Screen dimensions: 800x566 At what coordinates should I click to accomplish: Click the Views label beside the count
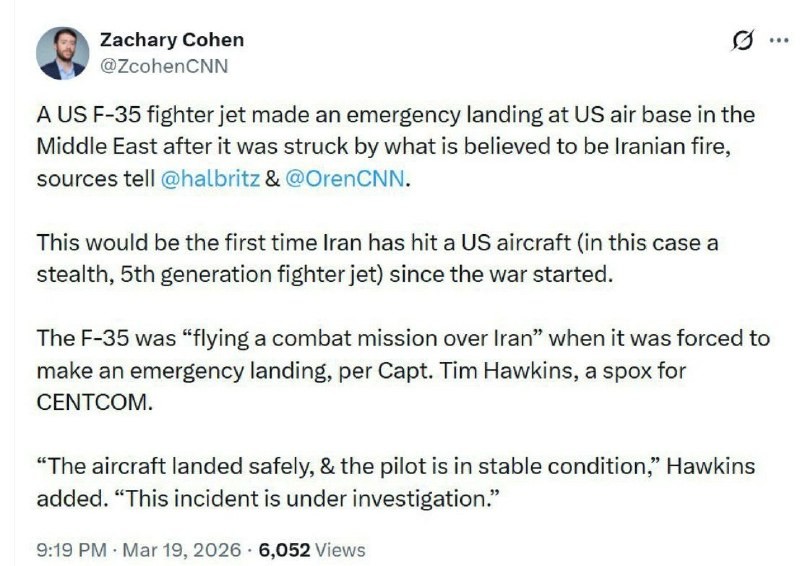[341, 550]
